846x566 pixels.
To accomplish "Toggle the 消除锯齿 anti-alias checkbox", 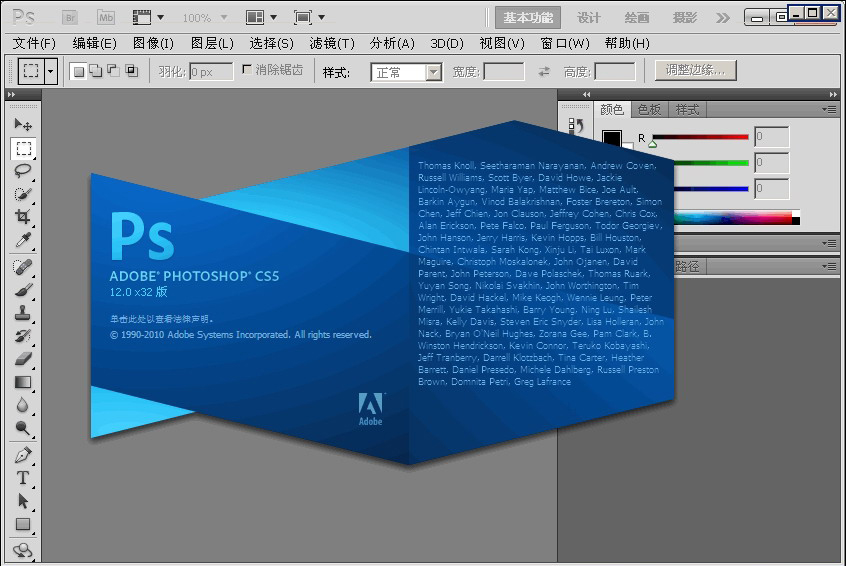I will click(247, 69).
